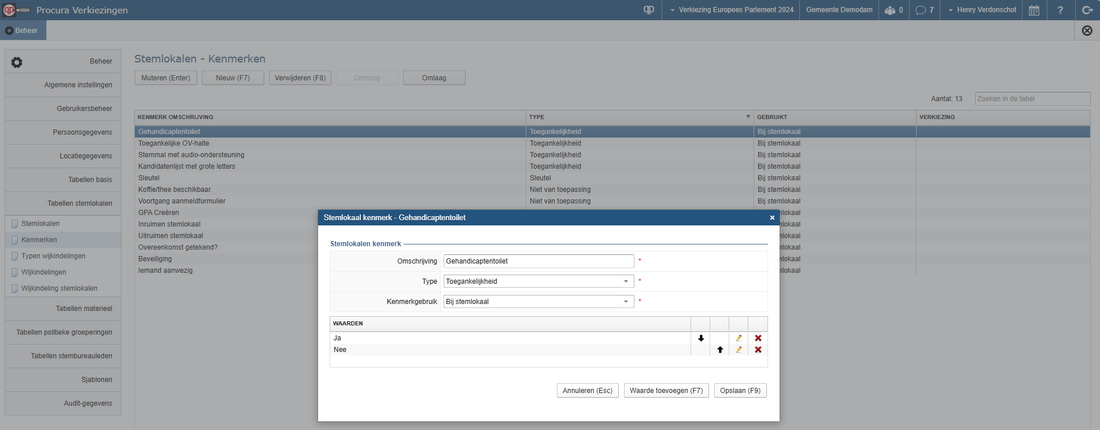1100x430 pixels.
Task: Click Waarde toevoegen (F7) button
Action: [x=666, y=391]
